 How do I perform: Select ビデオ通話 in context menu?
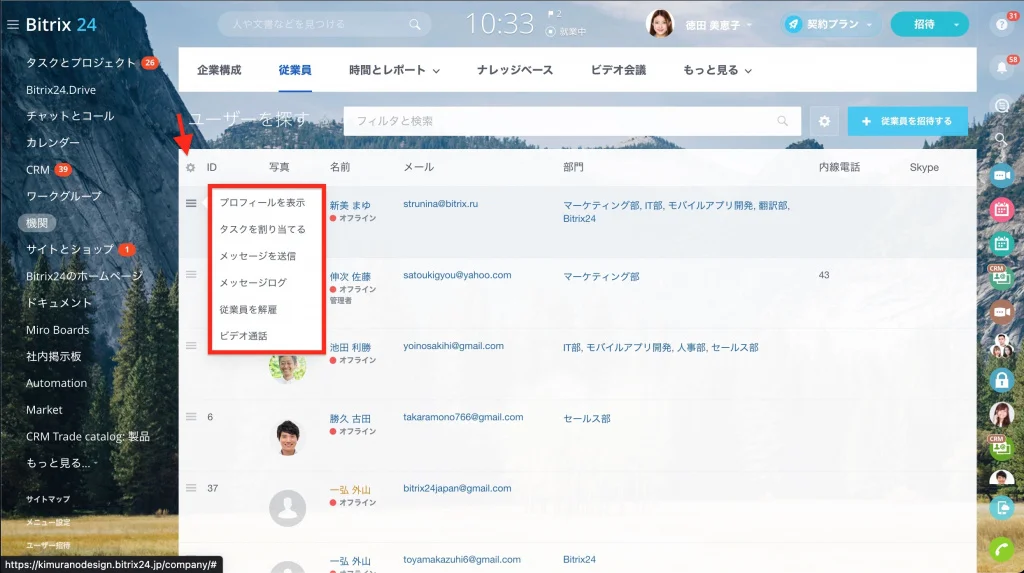point(243,336)
